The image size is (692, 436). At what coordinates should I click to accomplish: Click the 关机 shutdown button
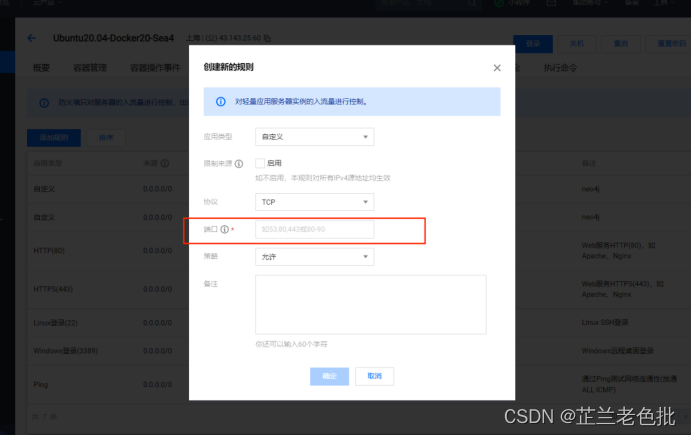577,44
